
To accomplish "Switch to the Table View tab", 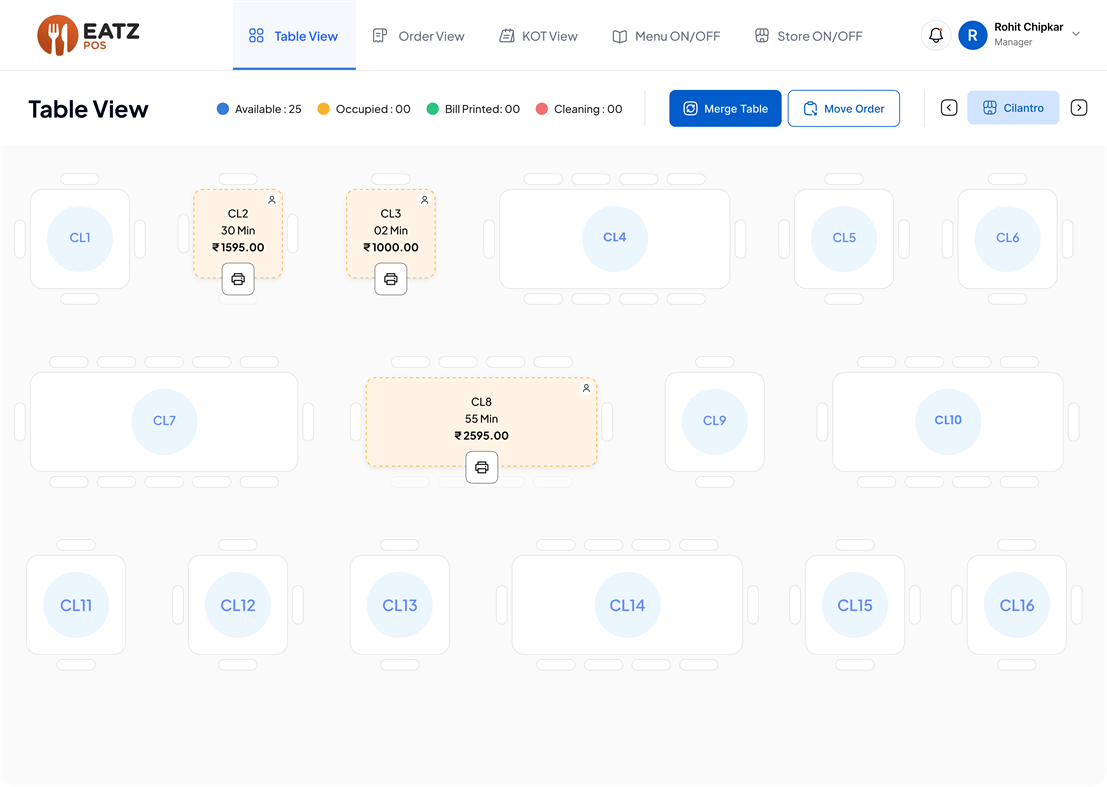I will click(294, 36).
